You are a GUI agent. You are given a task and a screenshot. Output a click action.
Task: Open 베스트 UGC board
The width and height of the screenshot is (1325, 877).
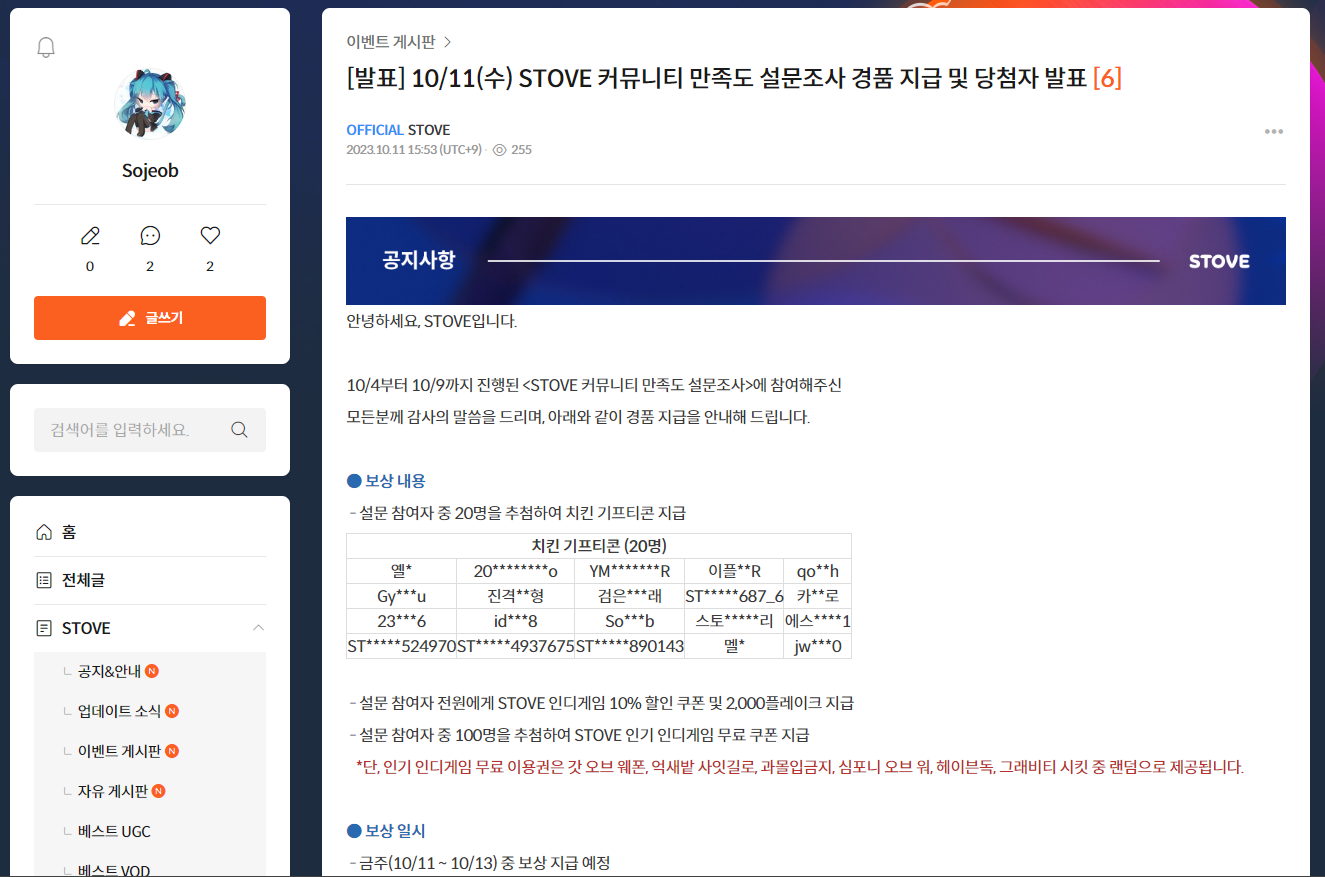pyautogui.click(x=114, y=831)
